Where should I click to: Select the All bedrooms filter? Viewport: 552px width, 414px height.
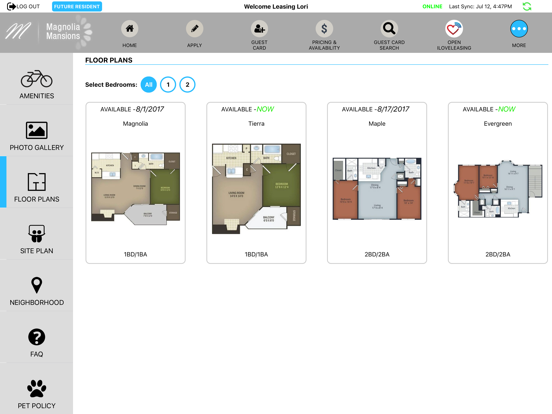[149, 84]
